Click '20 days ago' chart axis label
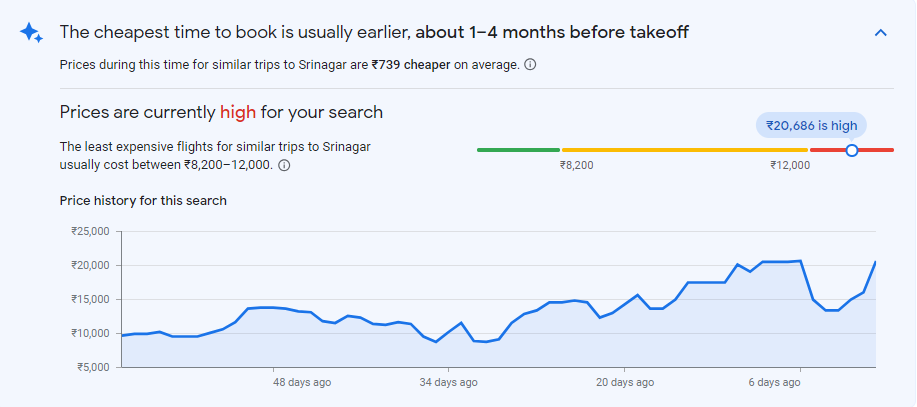The height and width of the screenshot is (407, 917). pos(625,382)
